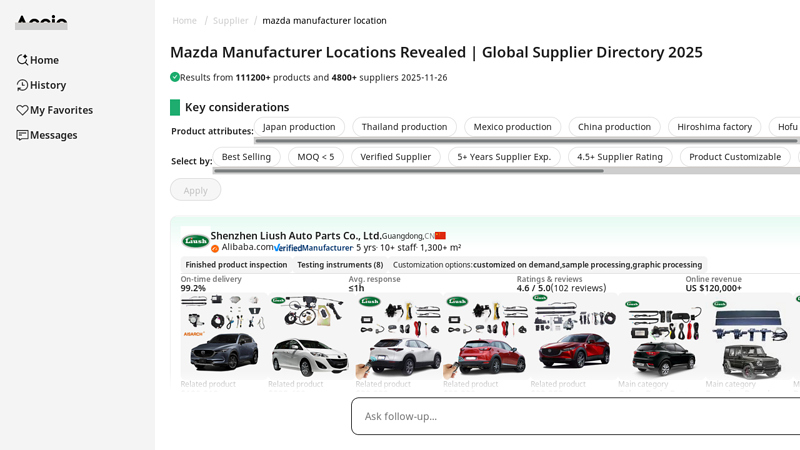The width and height of the screenshot is (800, 450).
Task: Click the Customization options tag
Action: [547, 264]
